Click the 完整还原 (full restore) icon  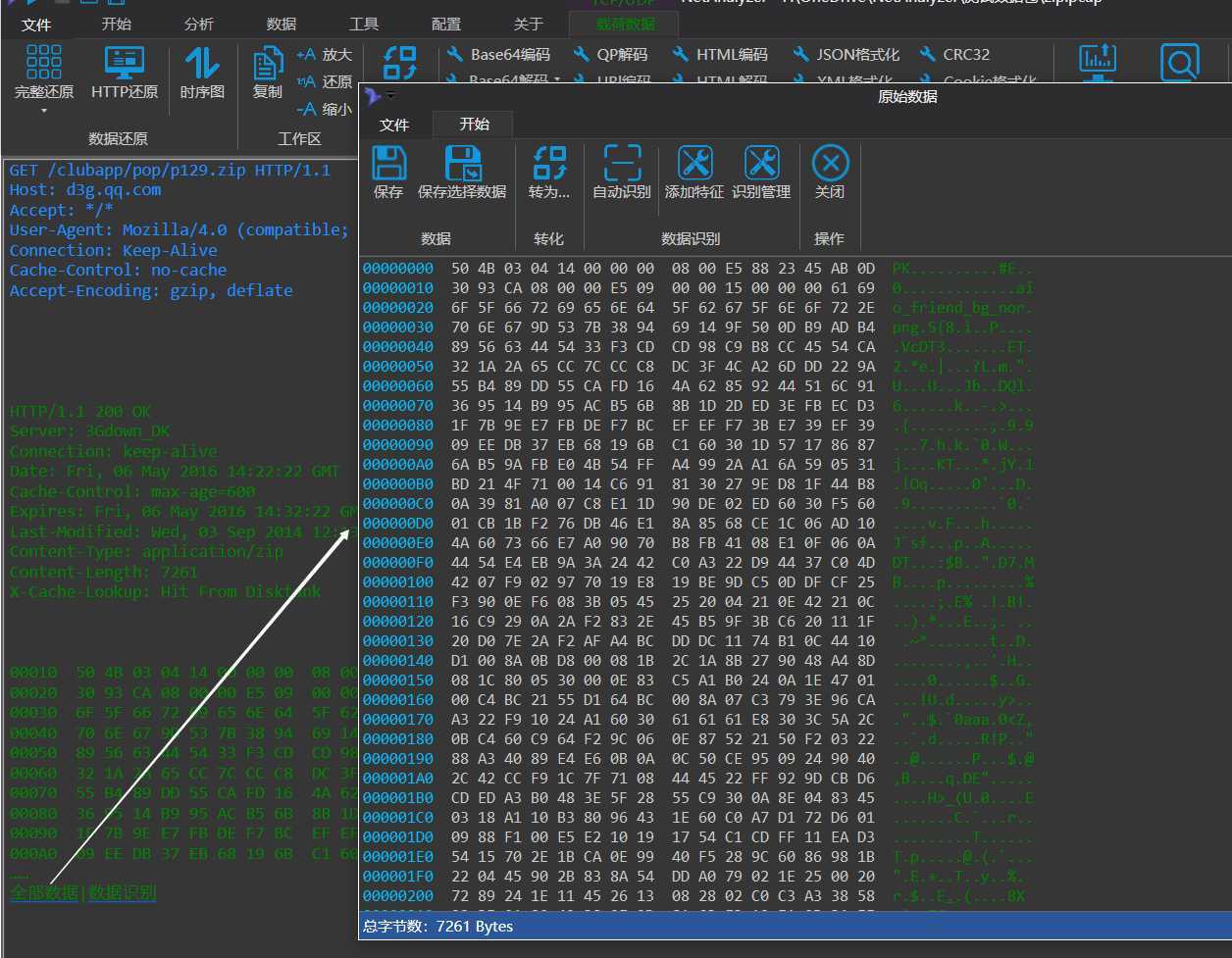(x=43, y=62)
